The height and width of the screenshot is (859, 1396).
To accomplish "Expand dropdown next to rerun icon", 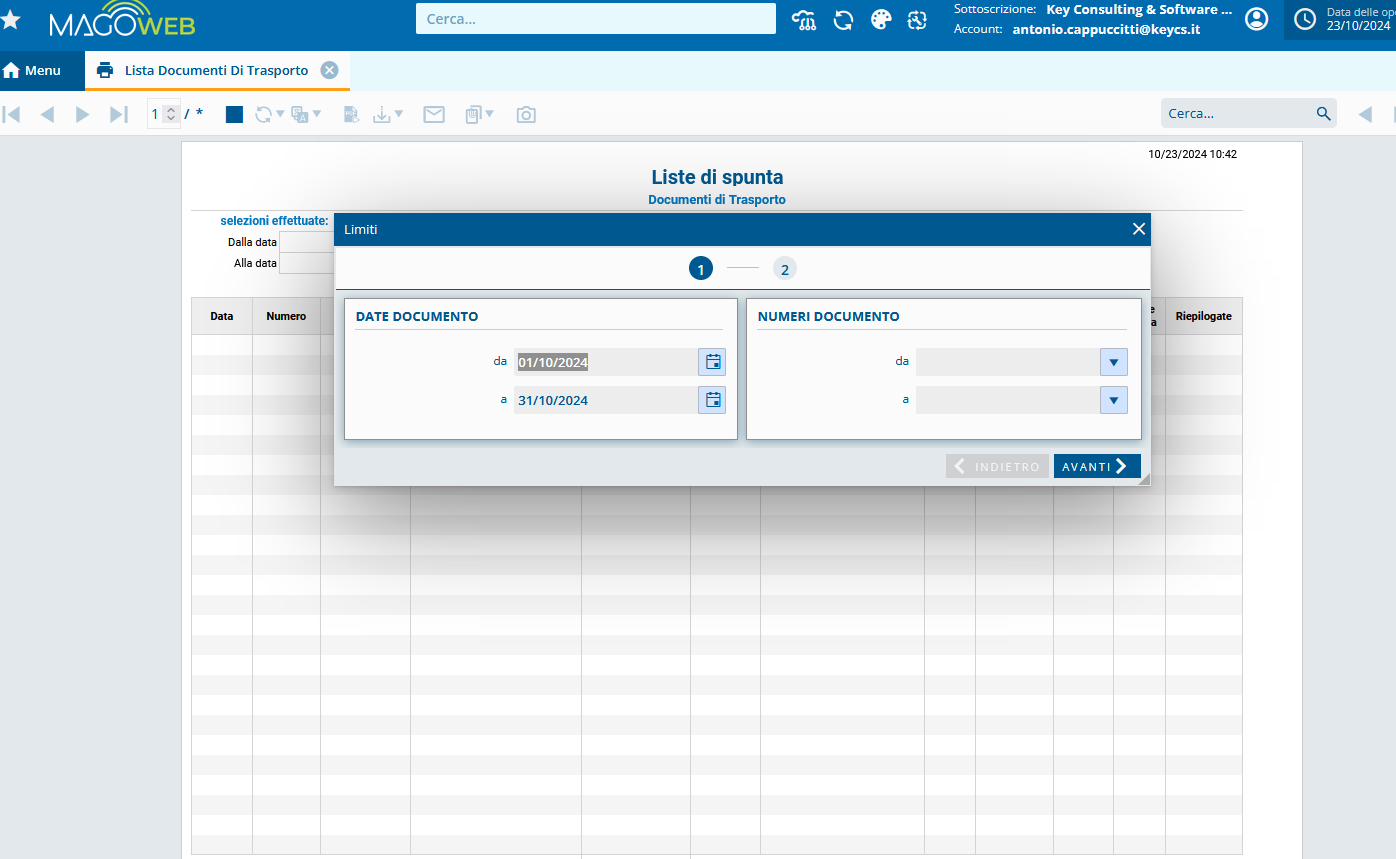I will coord(280,114).
